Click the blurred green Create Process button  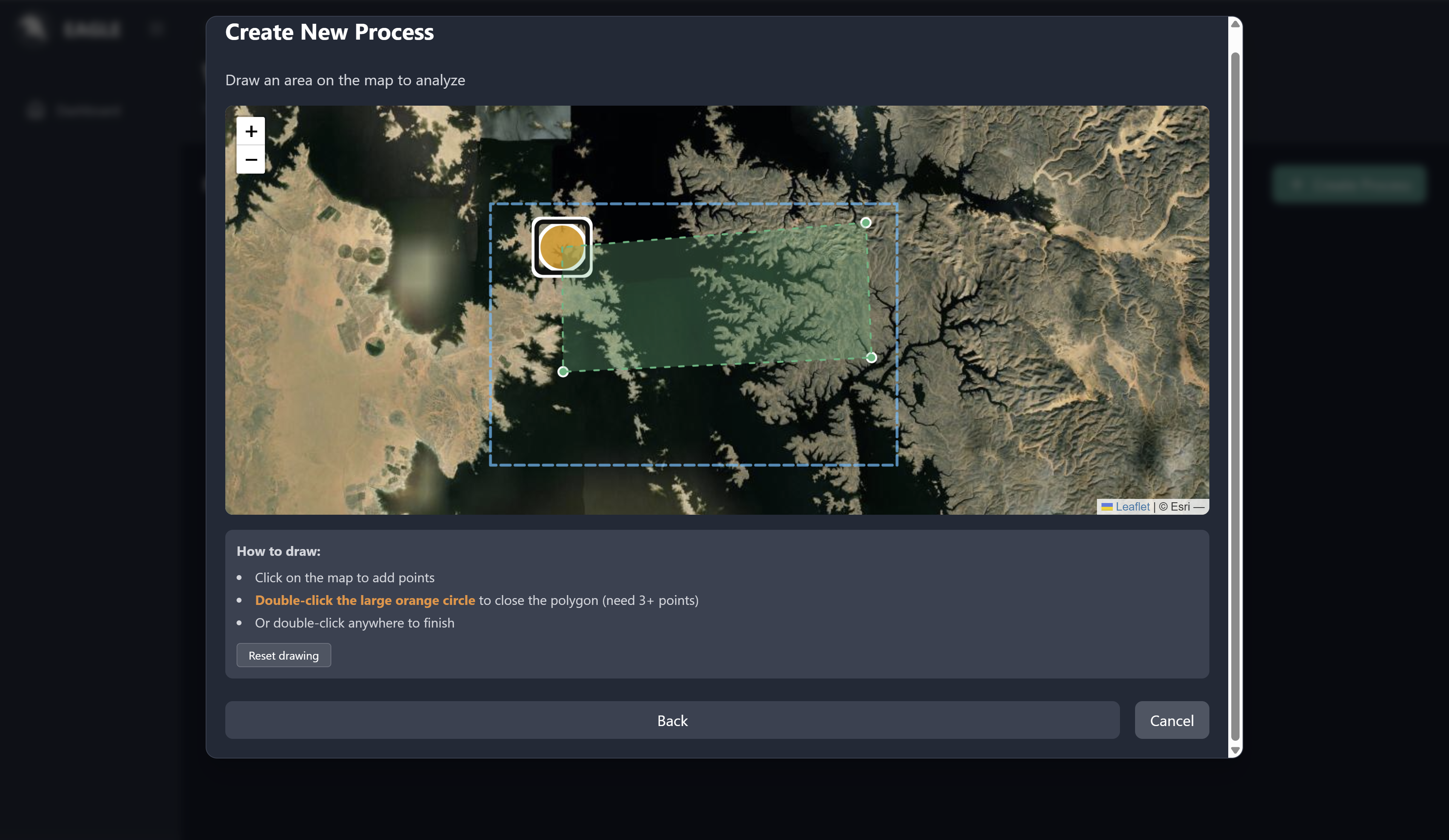click(1349, 185)
